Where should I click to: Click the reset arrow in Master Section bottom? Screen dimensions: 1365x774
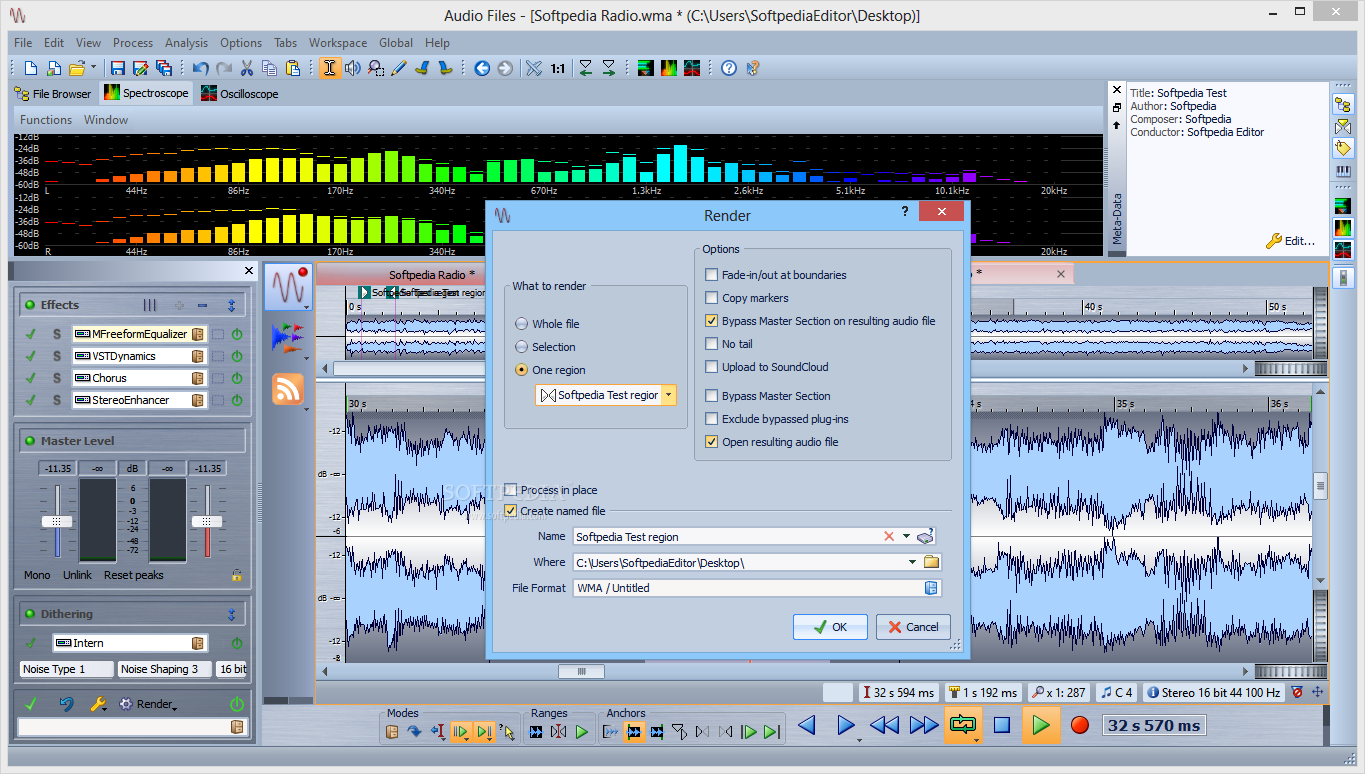(66, 704)
